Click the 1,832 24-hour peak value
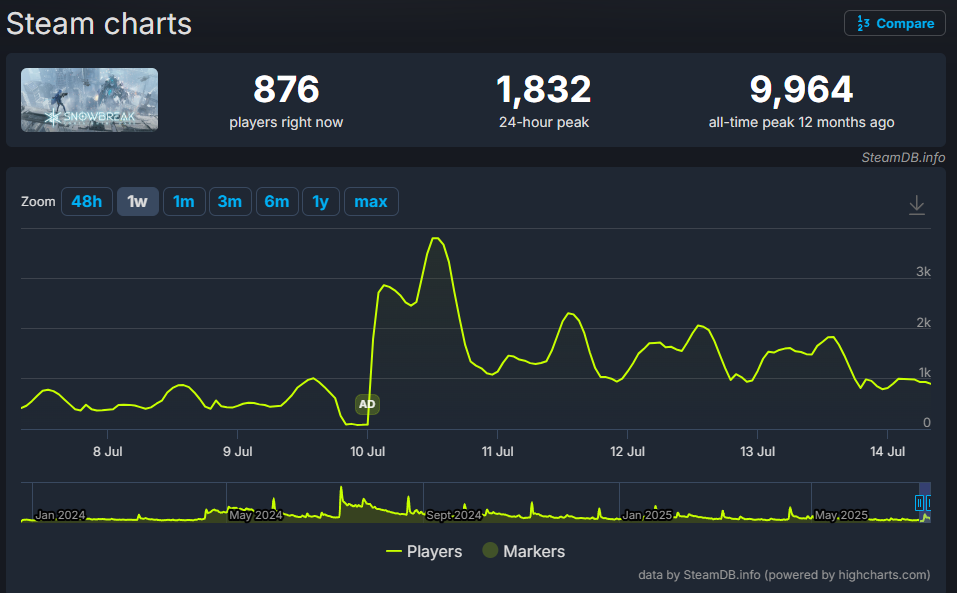 544,89
